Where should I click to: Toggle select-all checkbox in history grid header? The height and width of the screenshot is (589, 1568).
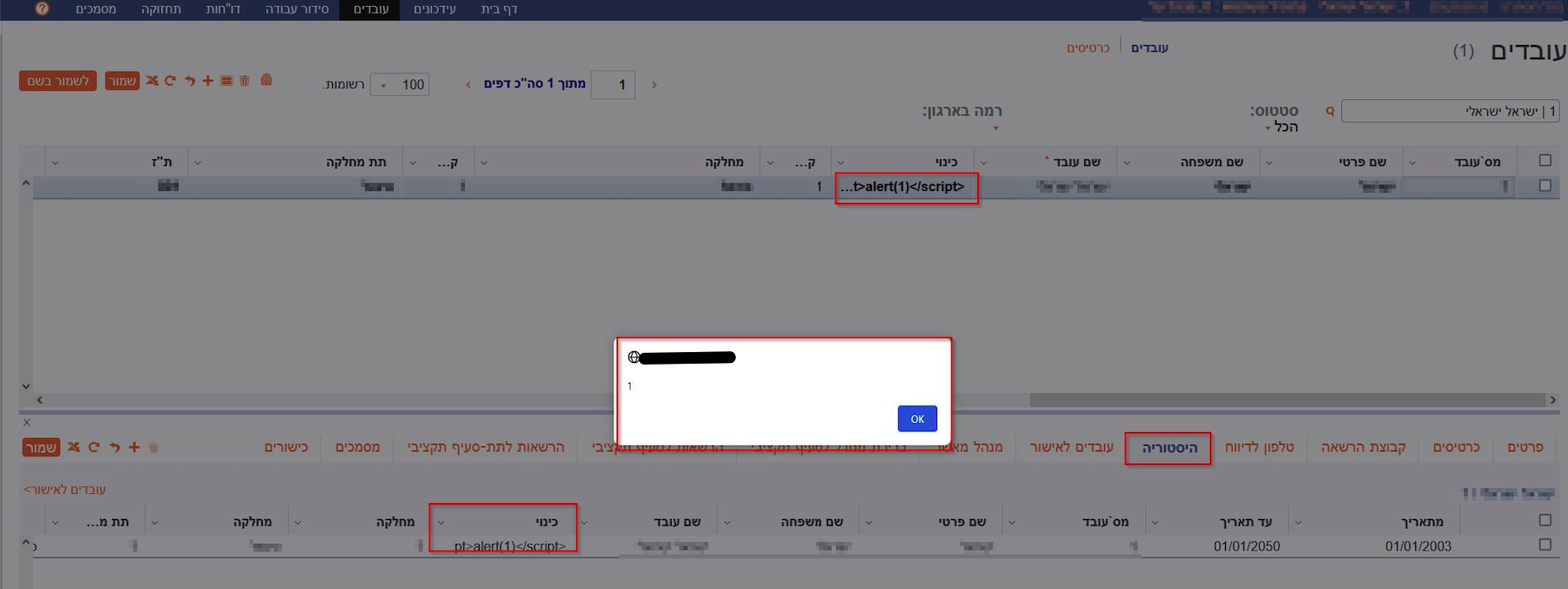[1545, 520]
